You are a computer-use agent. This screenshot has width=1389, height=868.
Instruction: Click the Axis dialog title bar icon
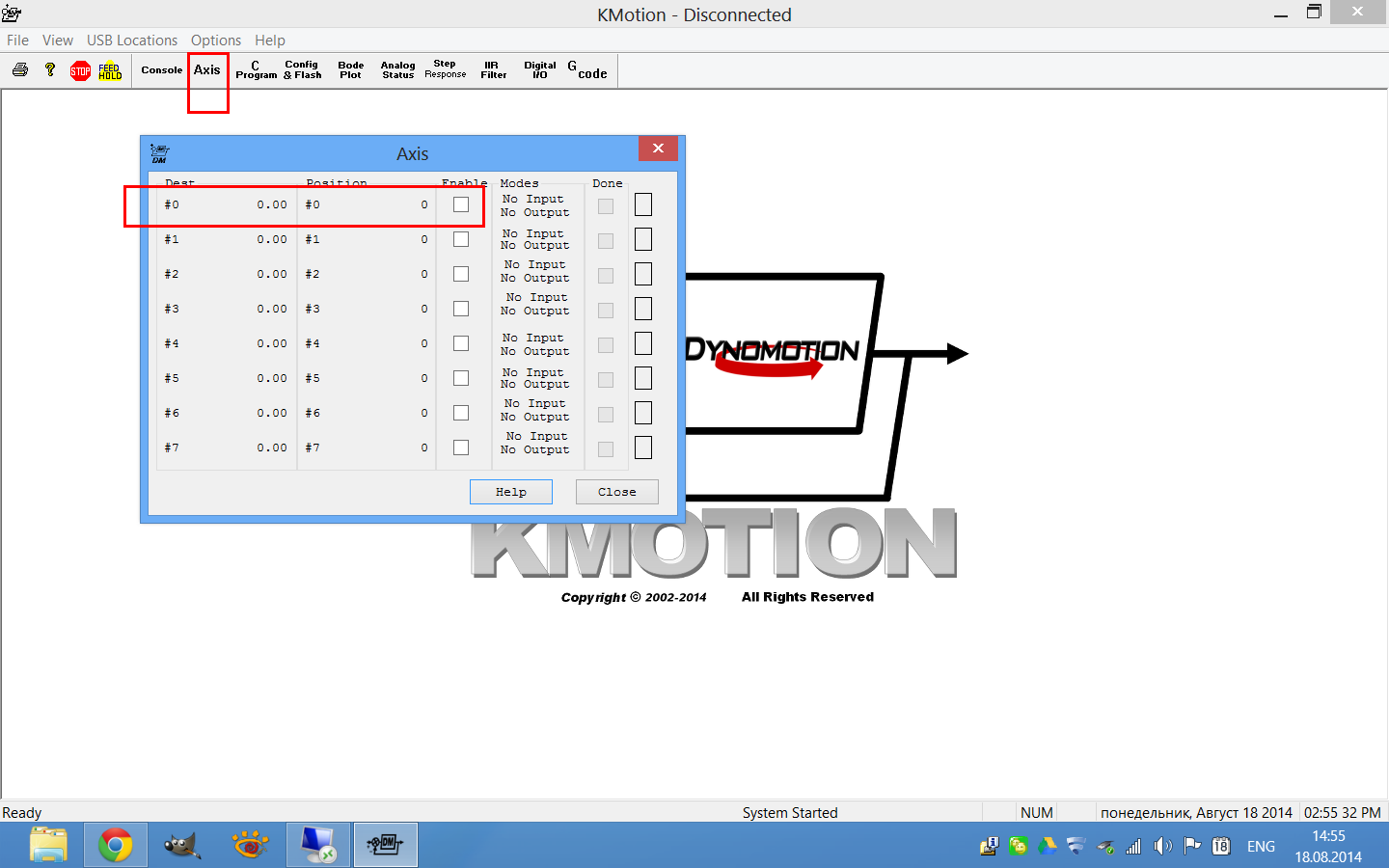tap(160, 153)
